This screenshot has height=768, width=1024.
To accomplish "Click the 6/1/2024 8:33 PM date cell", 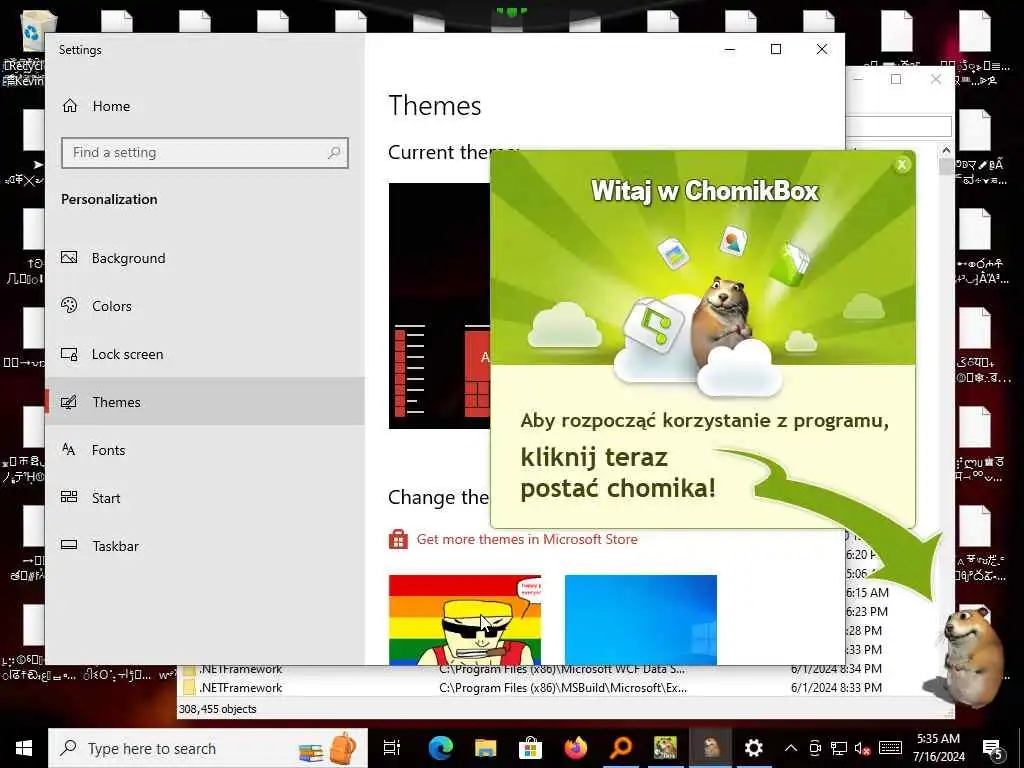I will (x=837, y=688).
